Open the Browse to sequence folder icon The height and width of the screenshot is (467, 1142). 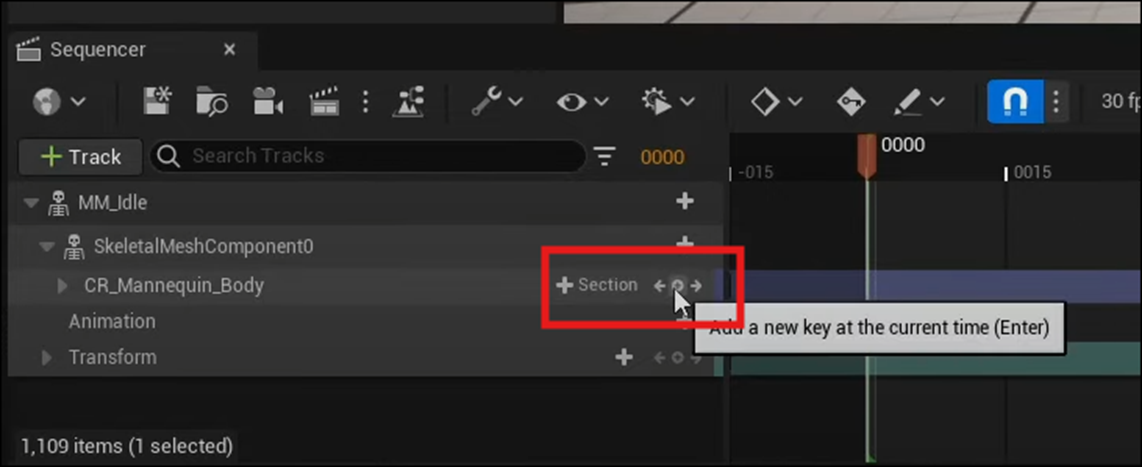pos(212,101)
